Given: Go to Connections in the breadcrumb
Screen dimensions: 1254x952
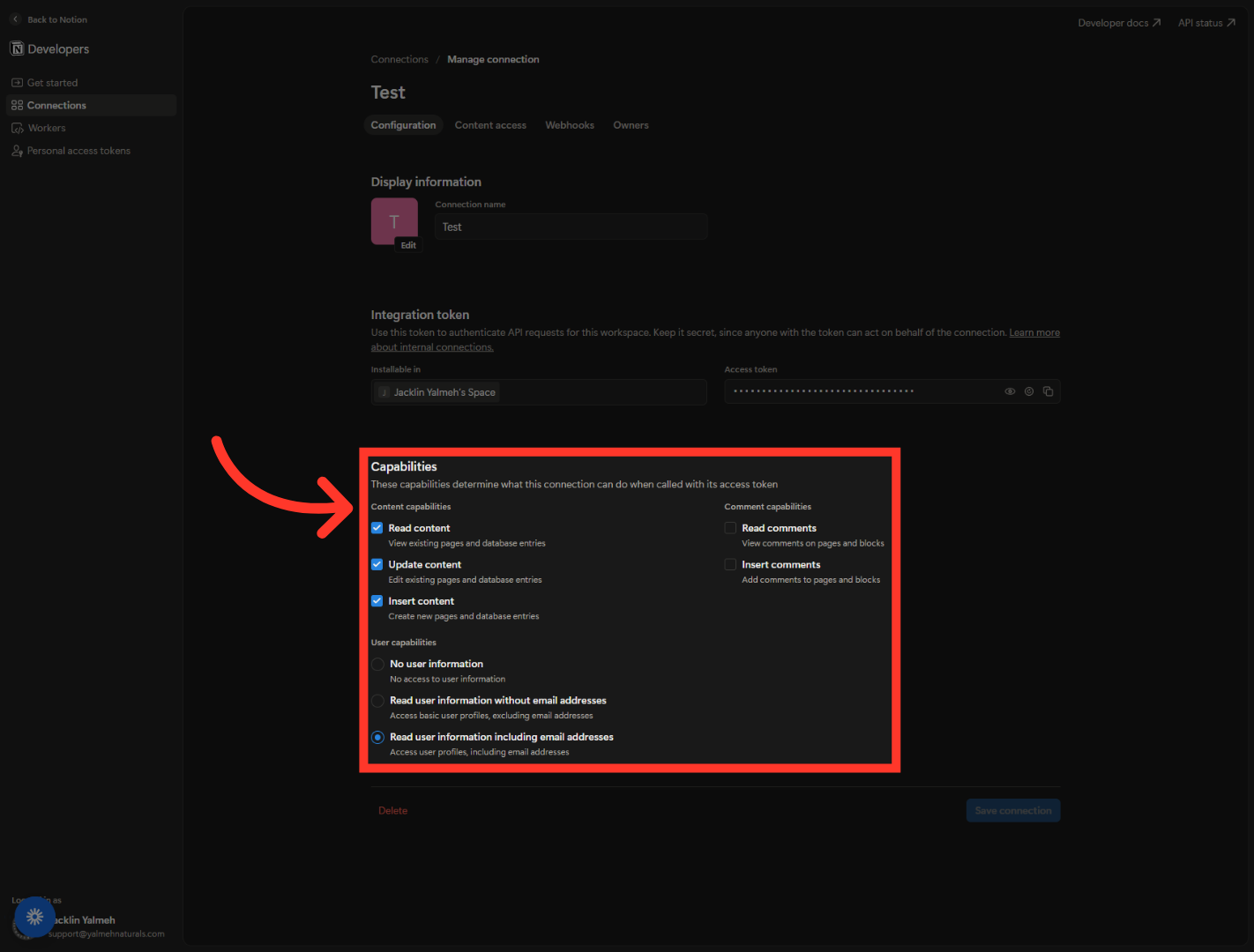Looking at the screenshot, I should [x=399, y=60].
